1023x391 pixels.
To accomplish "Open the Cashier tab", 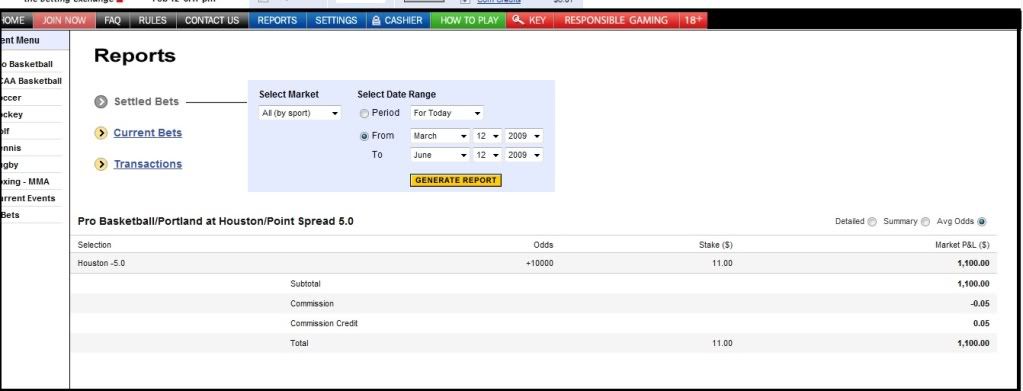I will 397,20.
